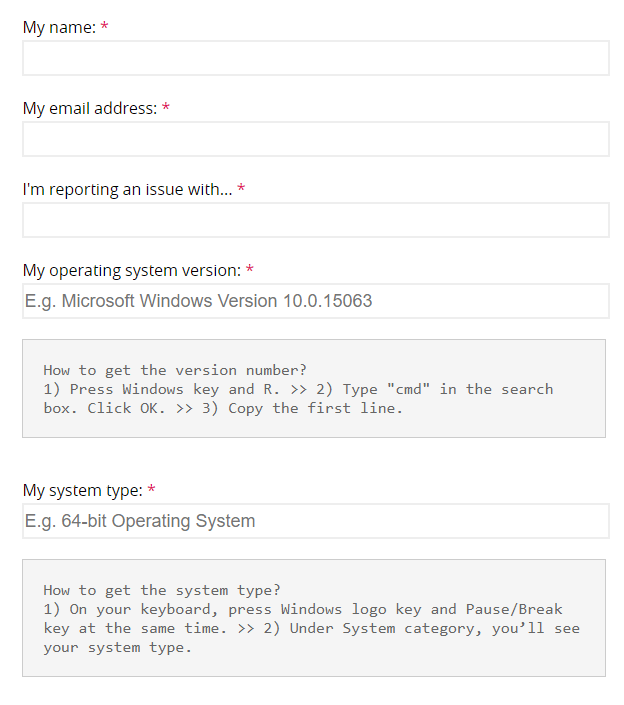
Task: Click the required asterisk beside My system type
Action: [x=152, y=491]
